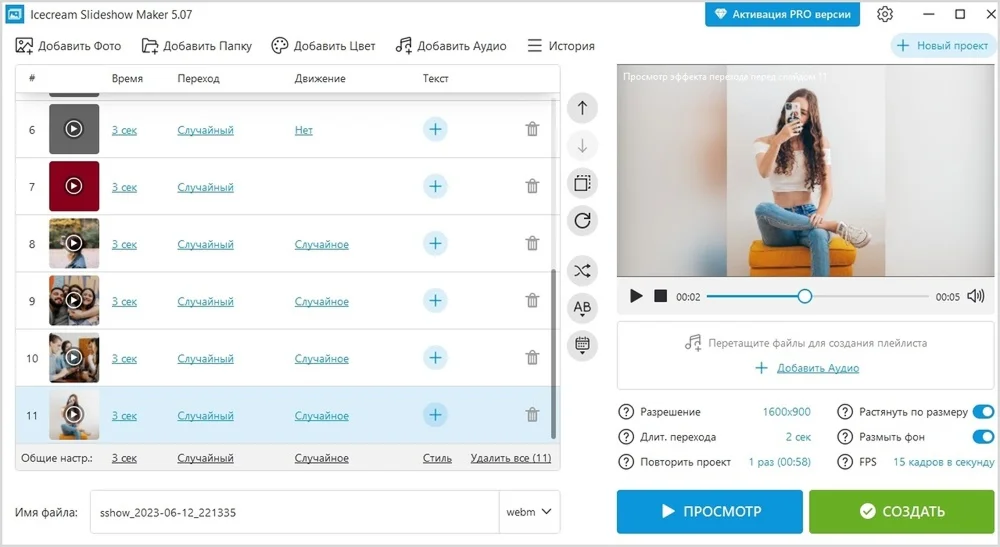
Task: Change resolution value 1600x900
Action: [786, 412]
